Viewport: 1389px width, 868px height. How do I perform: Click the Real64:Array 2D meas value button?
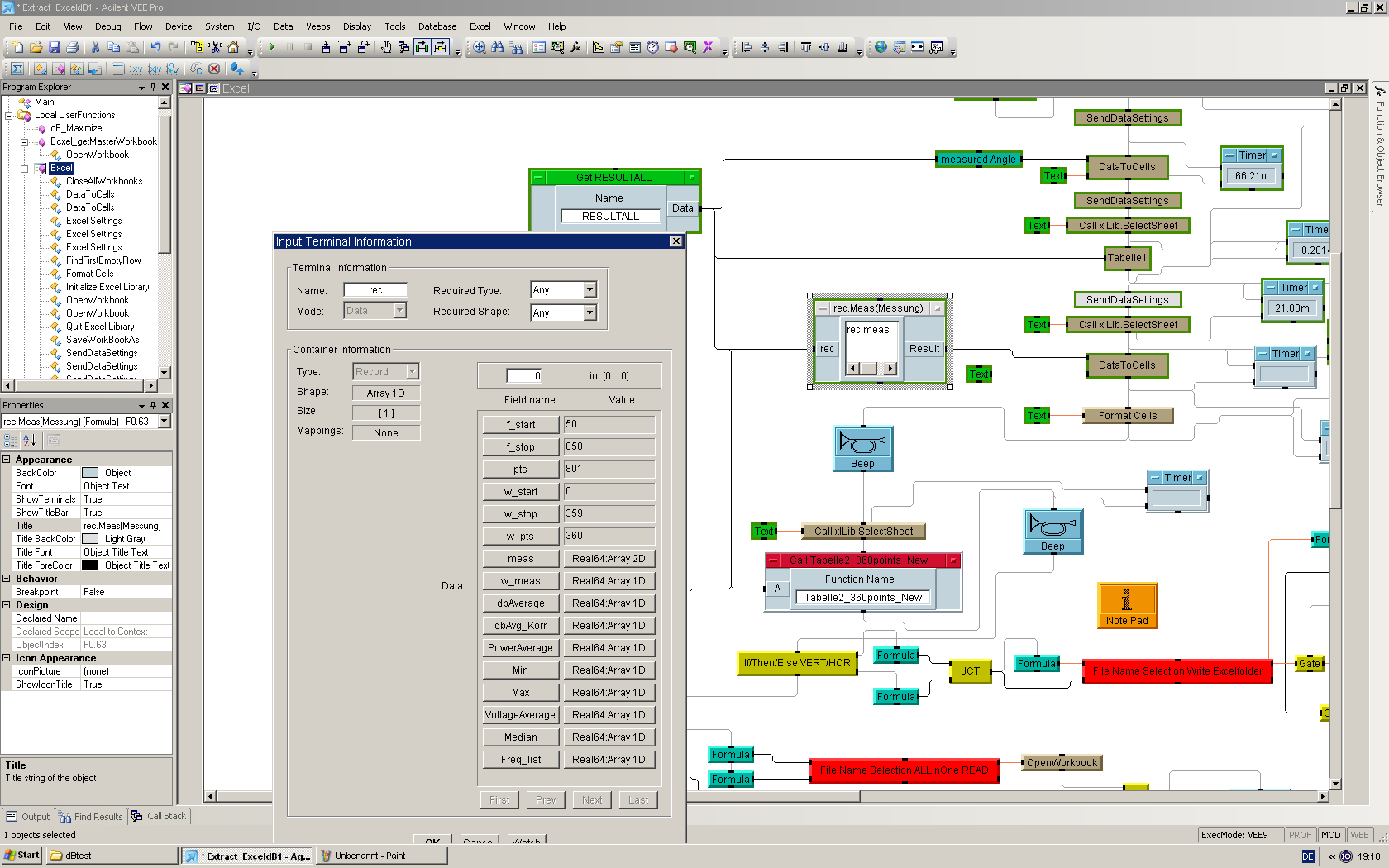pyautogui.click(x=609, y=559)
